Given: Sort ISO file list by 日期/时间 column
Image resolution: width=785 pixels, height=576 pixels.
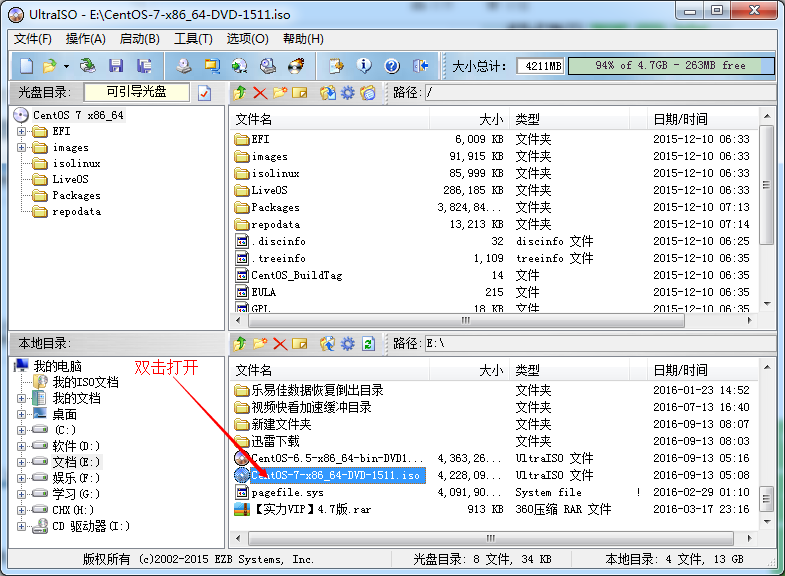Looking at the screenshot, I should tap(704, 120).
